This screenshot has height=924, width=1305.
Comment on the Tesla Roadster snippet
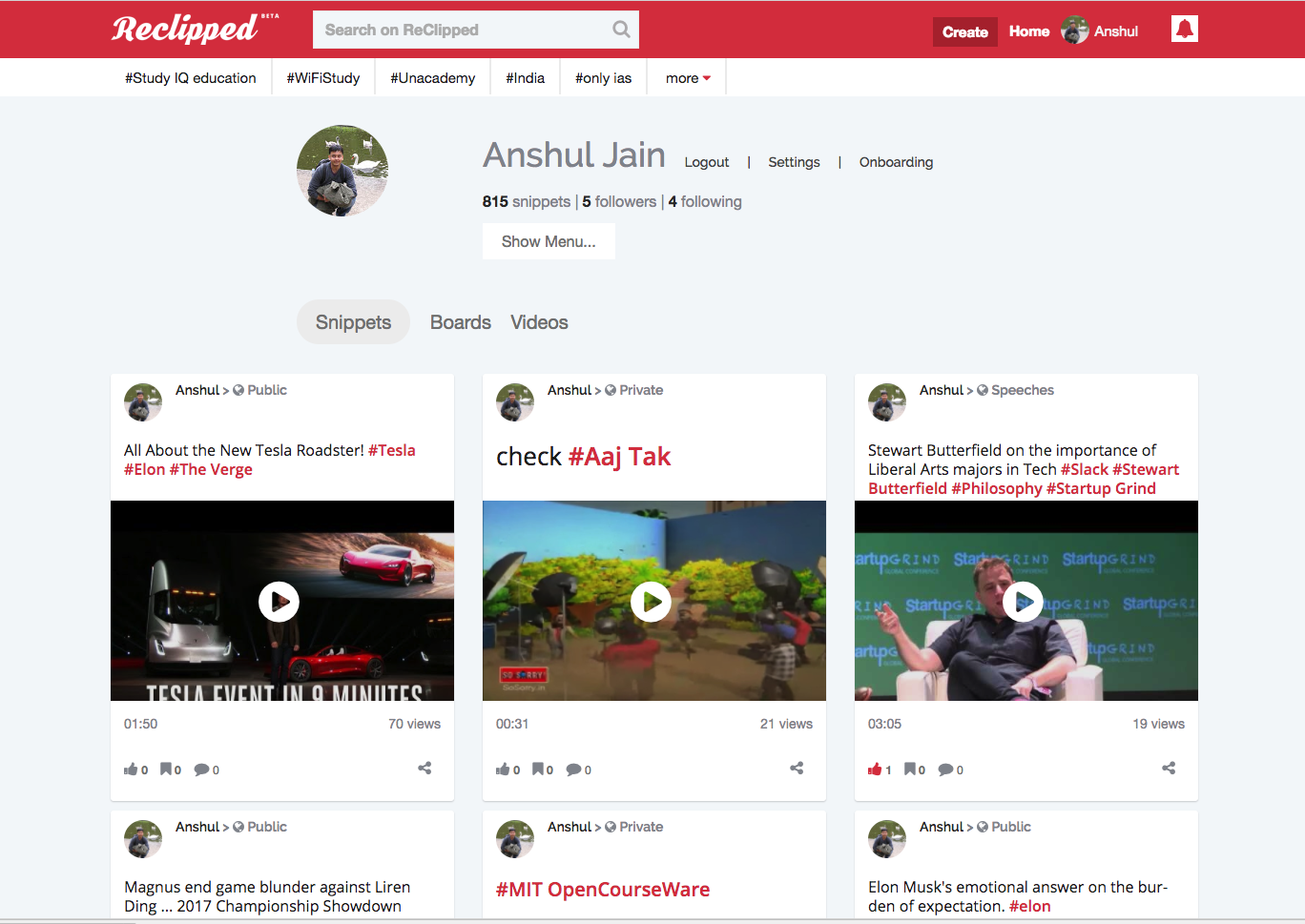click(x=201, y=770)
